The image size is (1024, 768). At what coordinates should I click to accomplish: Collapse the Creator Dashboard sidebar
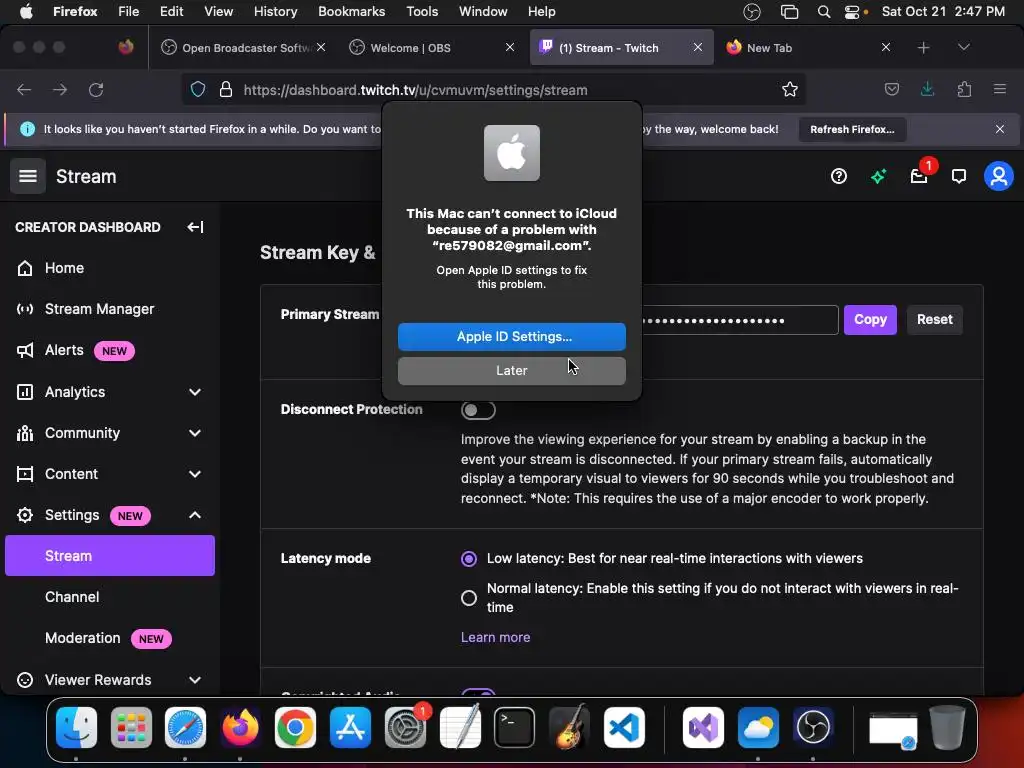[195, 227]
